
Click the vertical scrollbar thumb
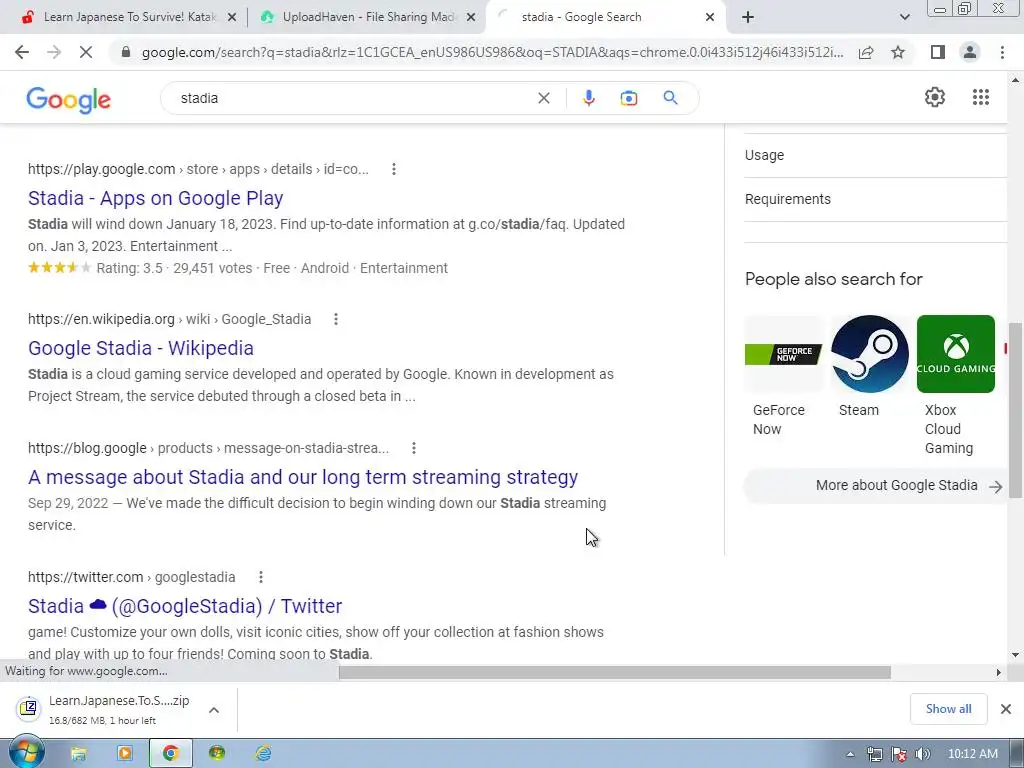tap(1016, 410)
